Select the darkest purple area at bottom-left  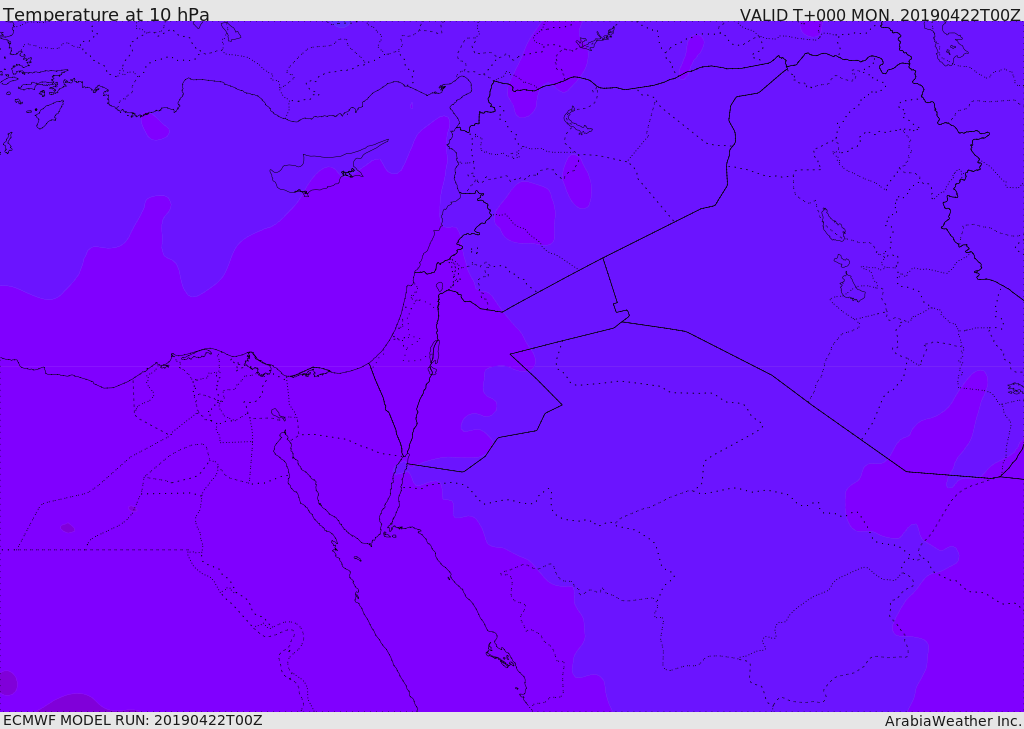point(7,683)
